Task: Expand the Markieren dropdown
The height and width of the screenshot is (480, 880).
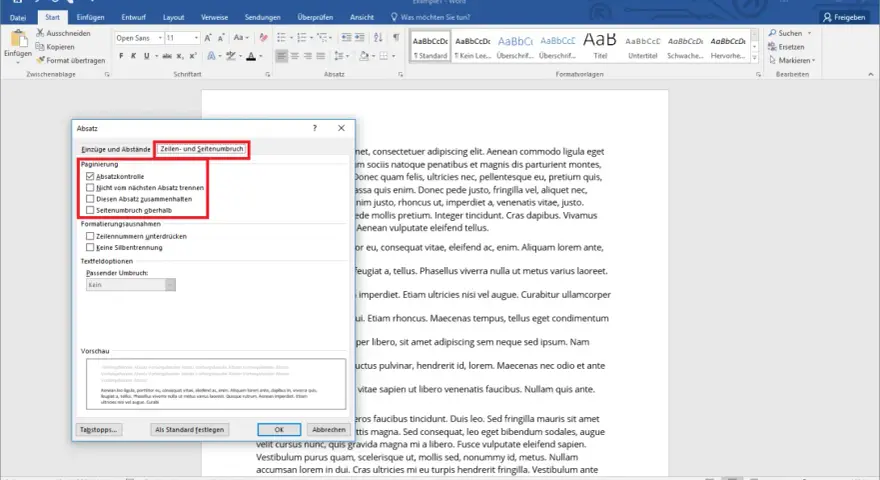Action: point(813,61)
